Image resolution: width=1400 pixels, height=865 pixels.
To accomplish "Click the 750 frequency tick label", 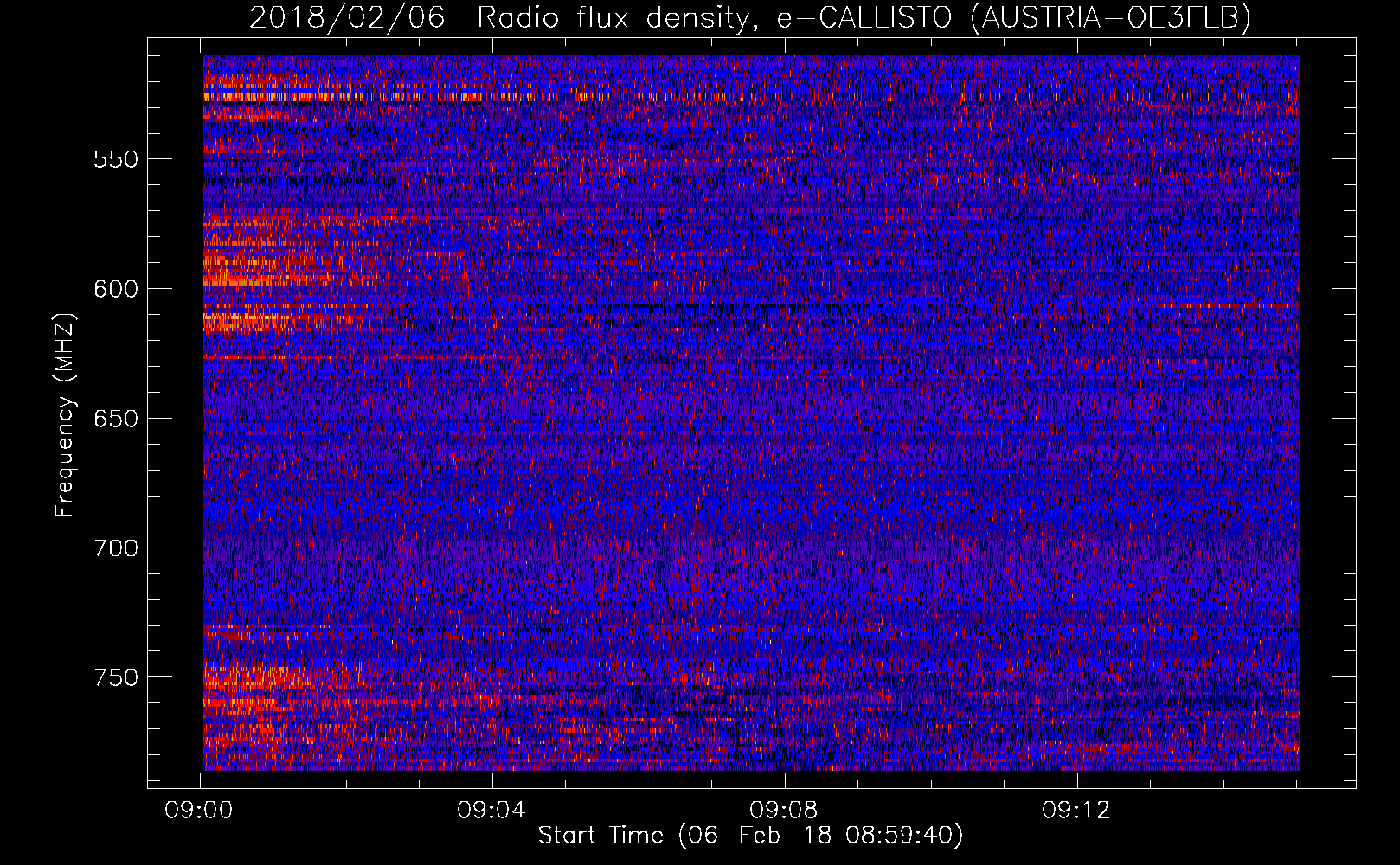I will point(116,677).
